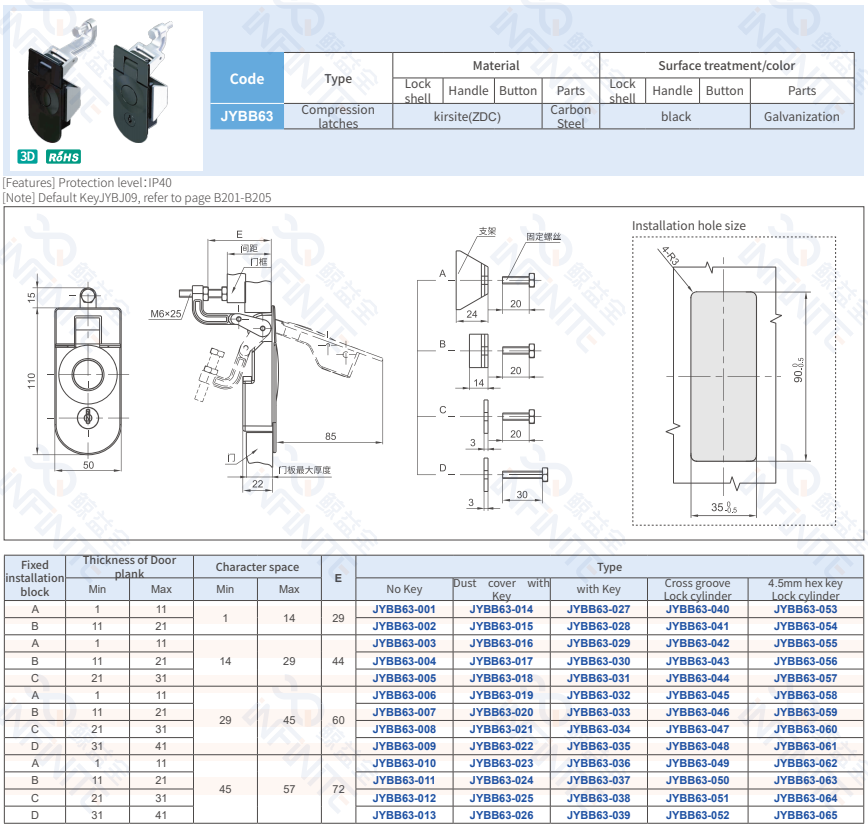The width and height of the screenshot is (868, 827).
Task: Open part number JYBB63-001
Action: 404,609
